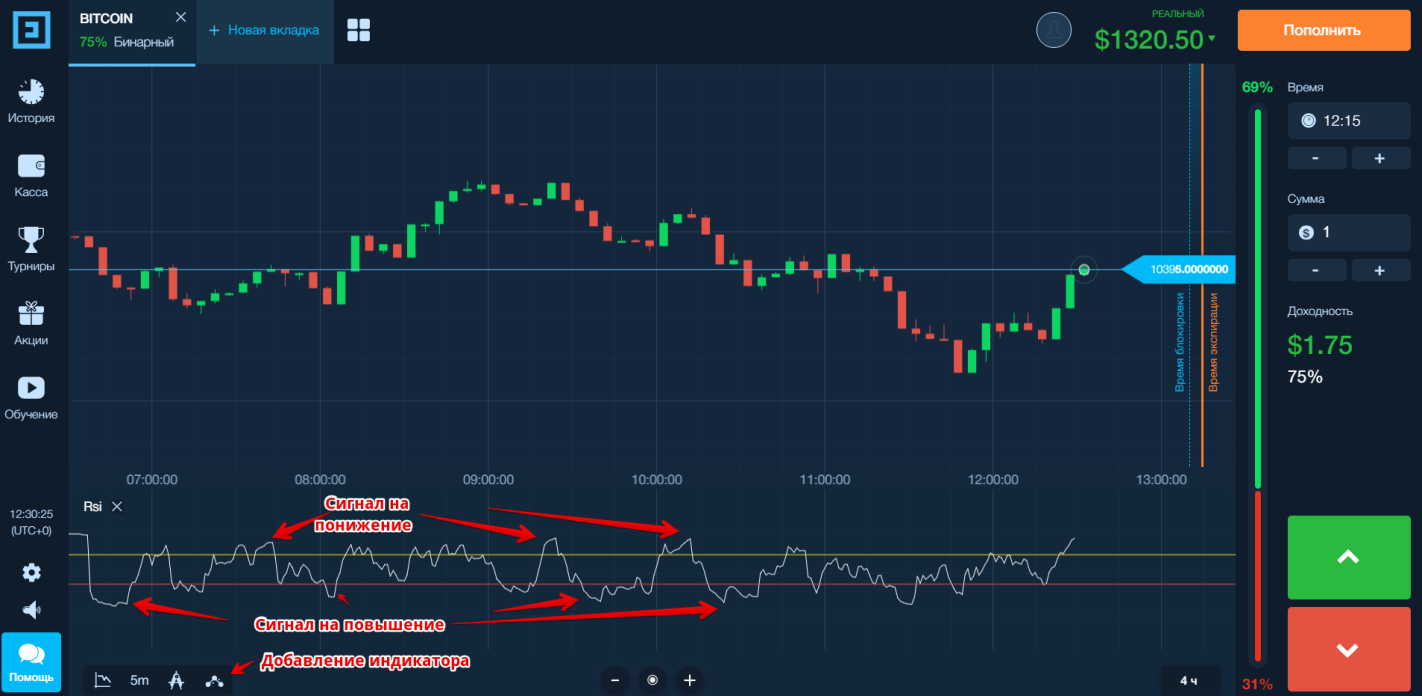Viewport: 1422px width, 696px height.
Task: Open the chart type selector icon
Action: [103, 681]
